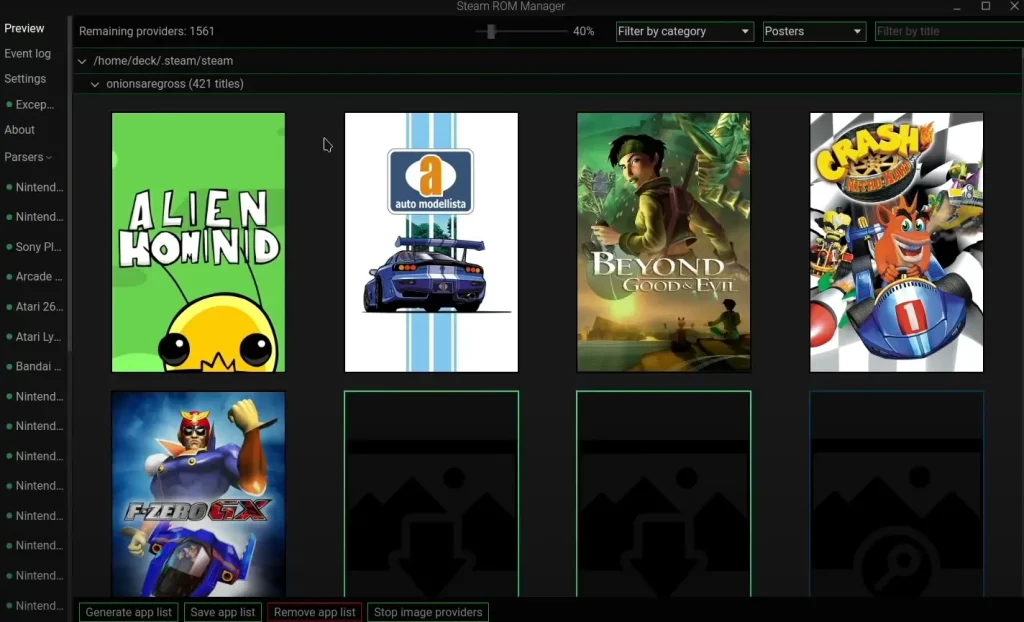Click the status dot beside Arcade parser
Image resolution: width=1024 pixels, height=622 pixels.
pyautogui.click(x=9, y=277)
